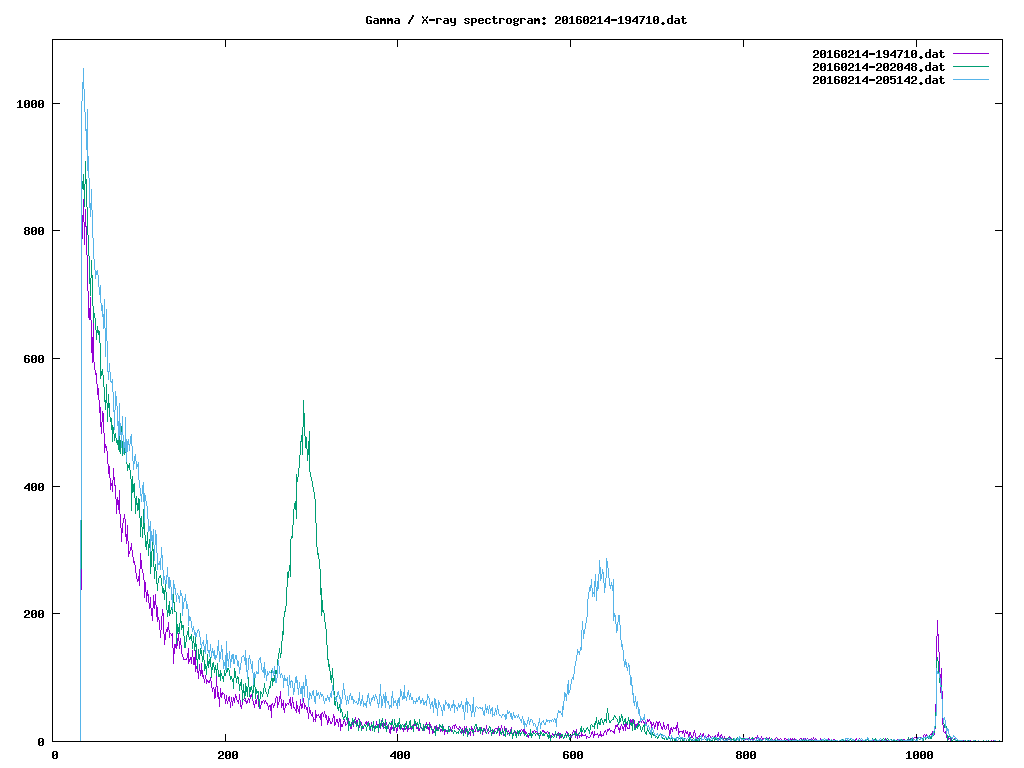Click the blue legend line sample

970,80
